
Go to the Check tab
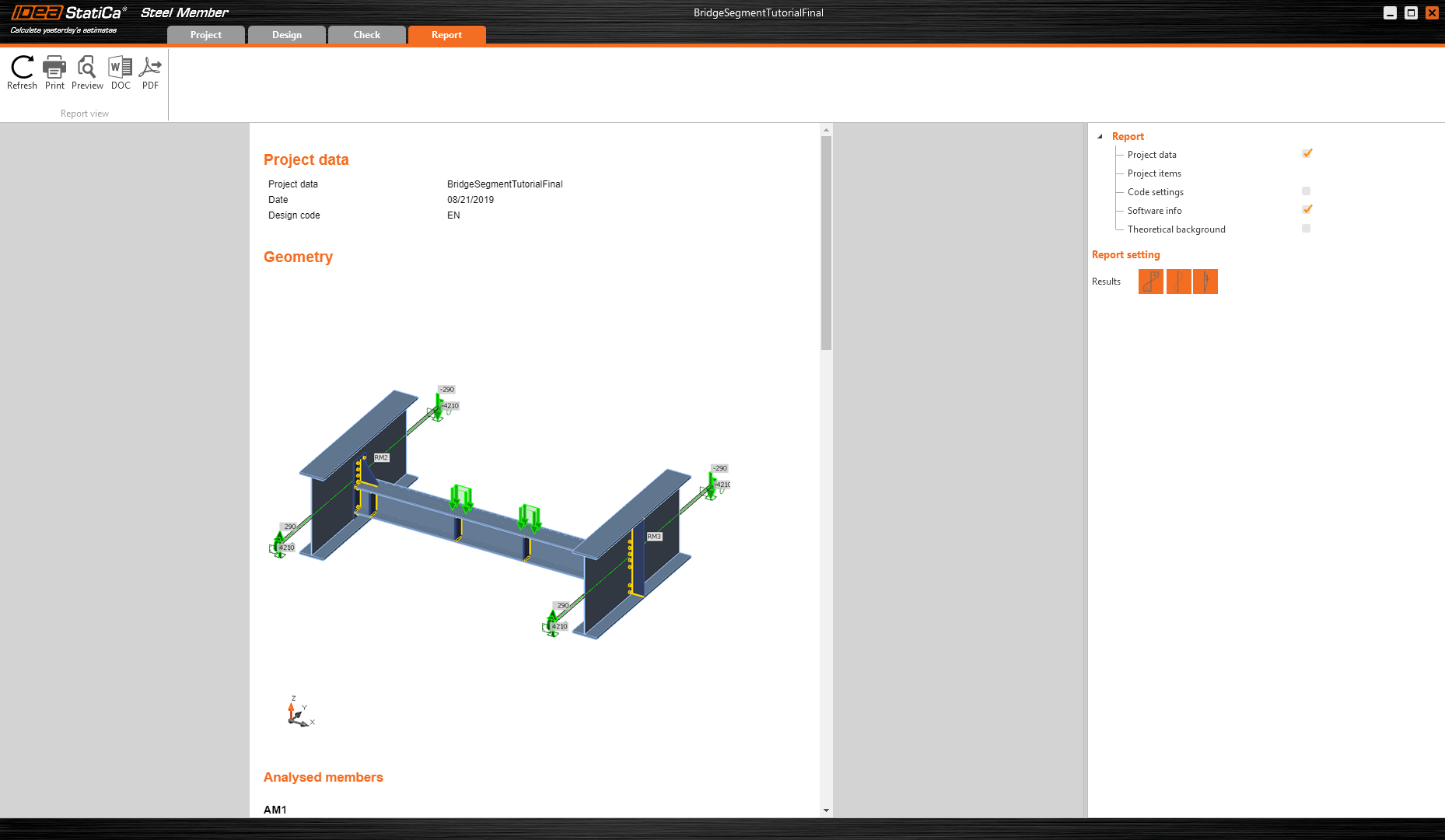pos(366,34)
